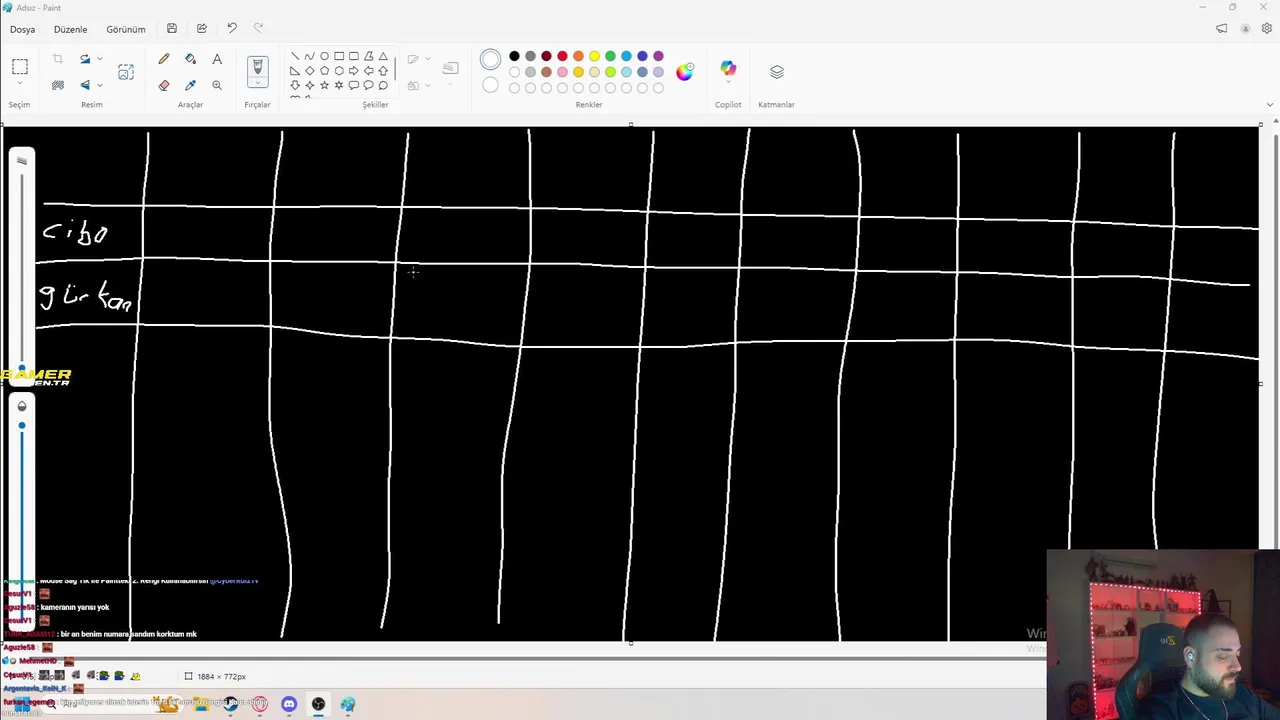This screenshot has height=720, width=1280.
Task: Expand the ribbon collapse chevron
Action: (x=1270, y=105)
